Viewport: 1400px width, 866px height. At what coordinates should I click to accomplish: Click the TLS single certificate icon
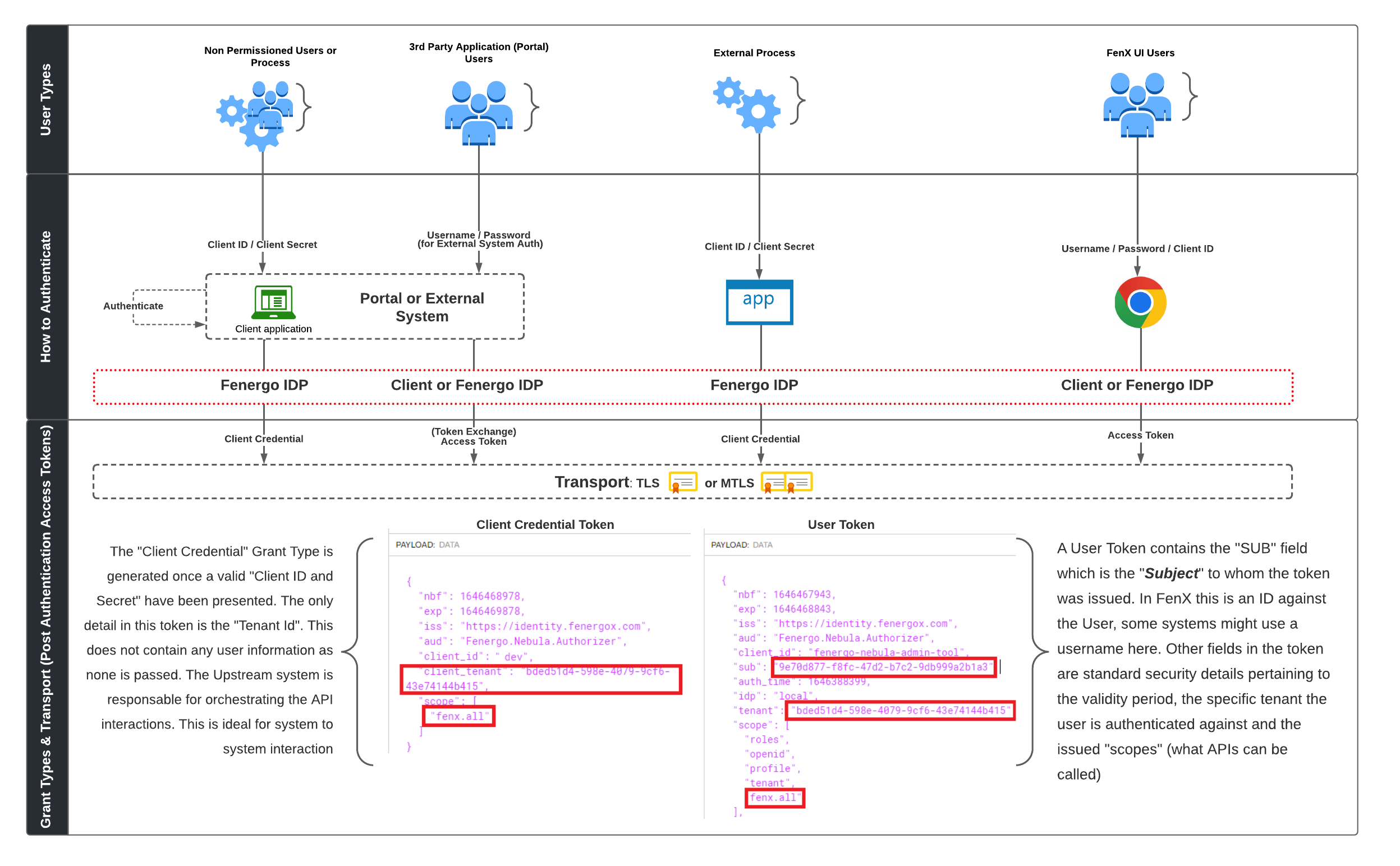[682, 482]
